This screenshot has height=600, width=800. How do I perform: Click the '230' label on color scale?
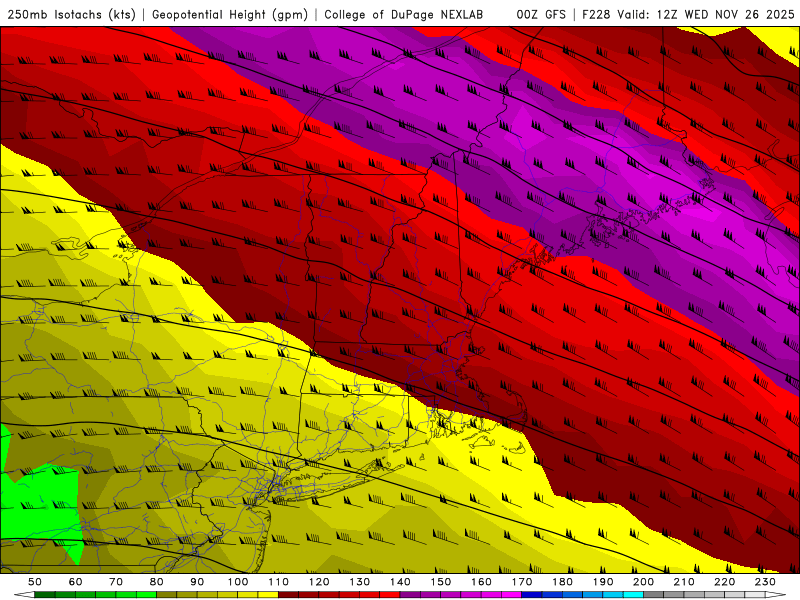point(765,582)
